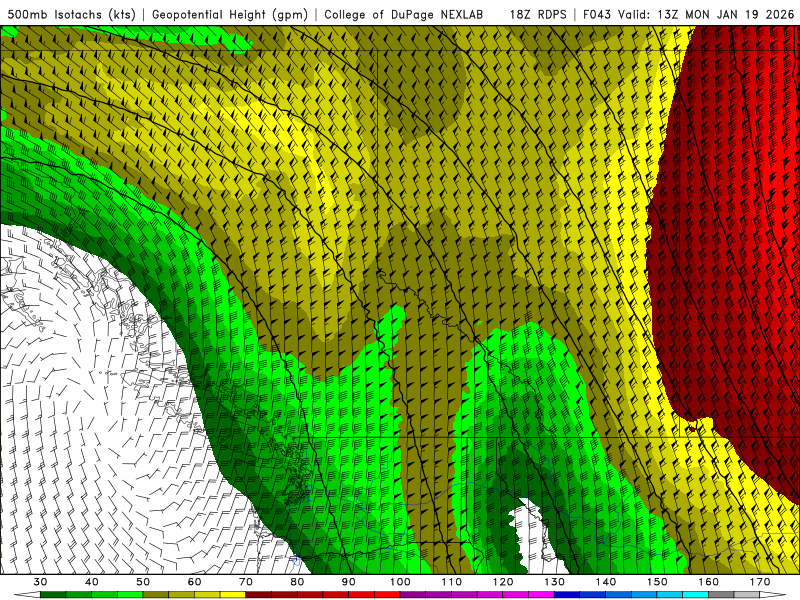This screenshot has width=800, height=600.
Task: Click the legend label "130"
Action: (554, 582)
